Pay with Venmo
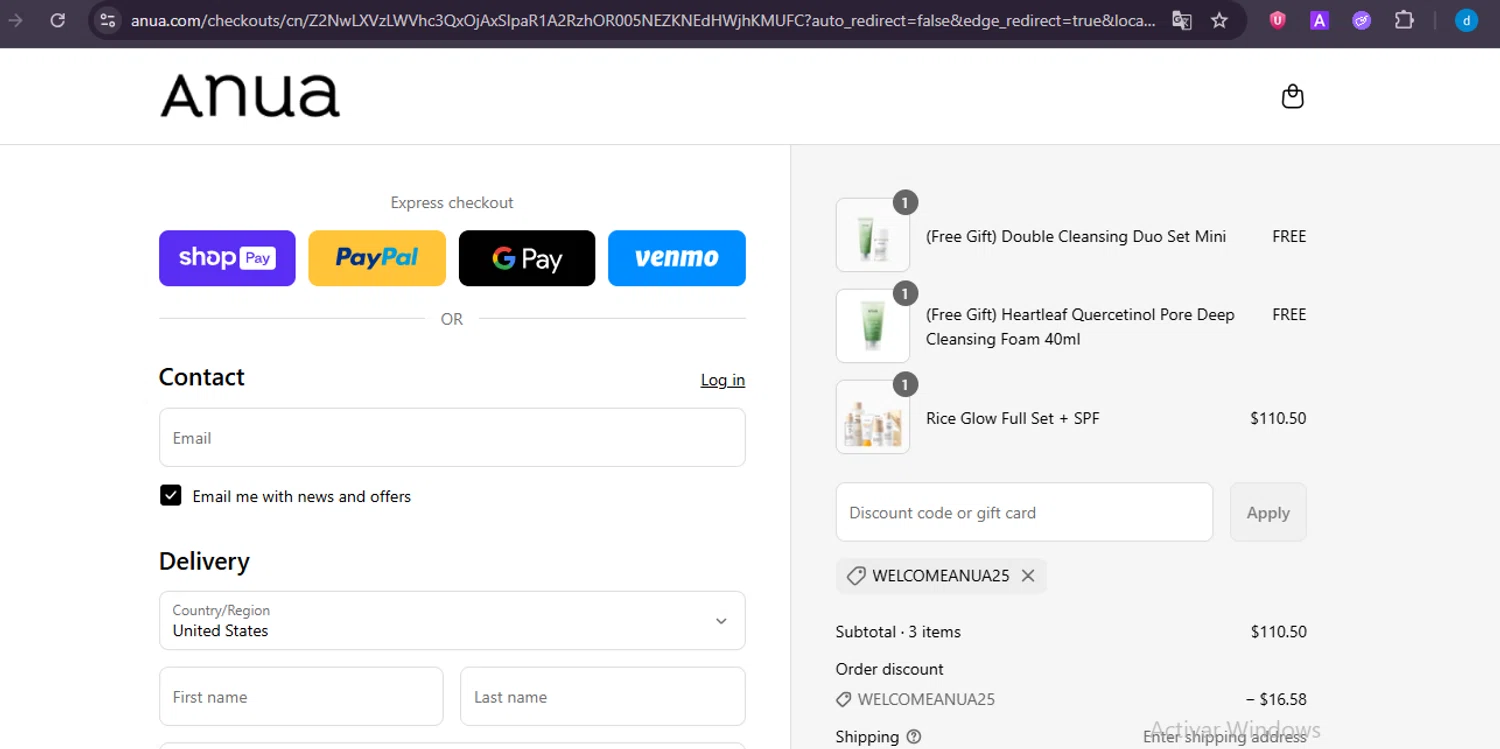 click(677, 258)
